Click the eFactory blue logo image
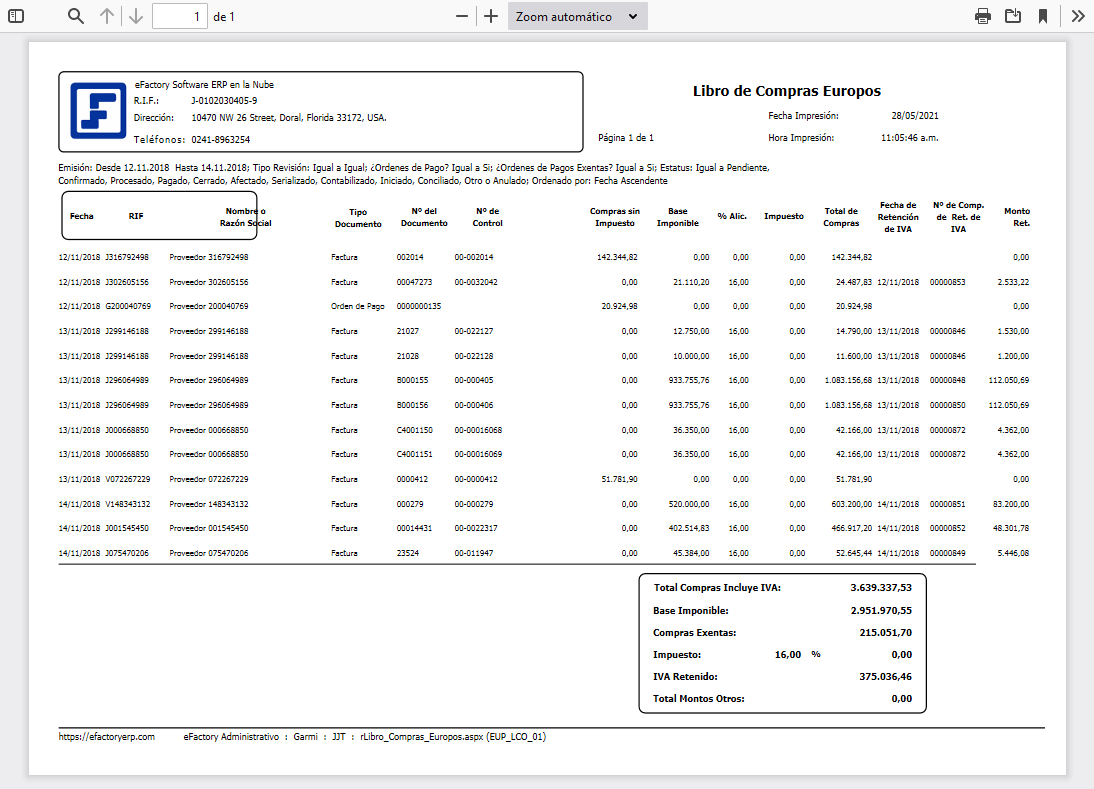This screenshot has height=789, width=1094. coord(97,111)
